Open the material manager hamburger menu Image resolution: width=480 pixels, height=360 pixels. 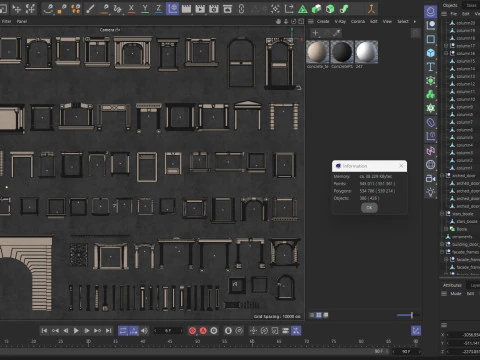pos(311,21)
